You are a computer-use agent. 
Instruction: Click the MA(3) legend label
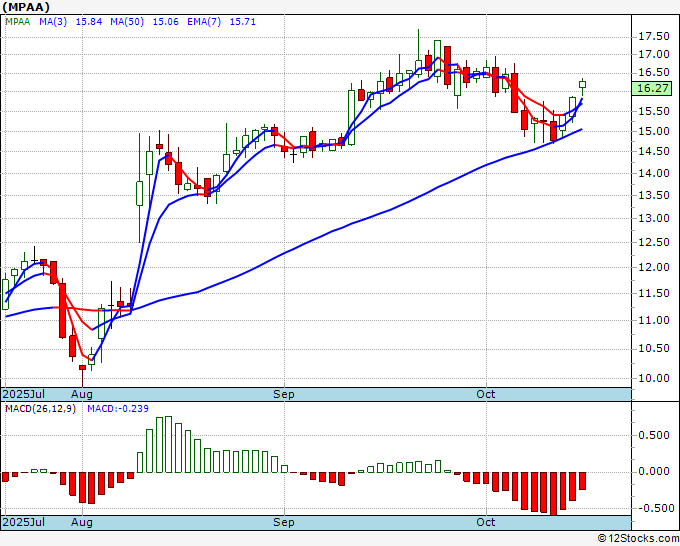tap(53, 22)
